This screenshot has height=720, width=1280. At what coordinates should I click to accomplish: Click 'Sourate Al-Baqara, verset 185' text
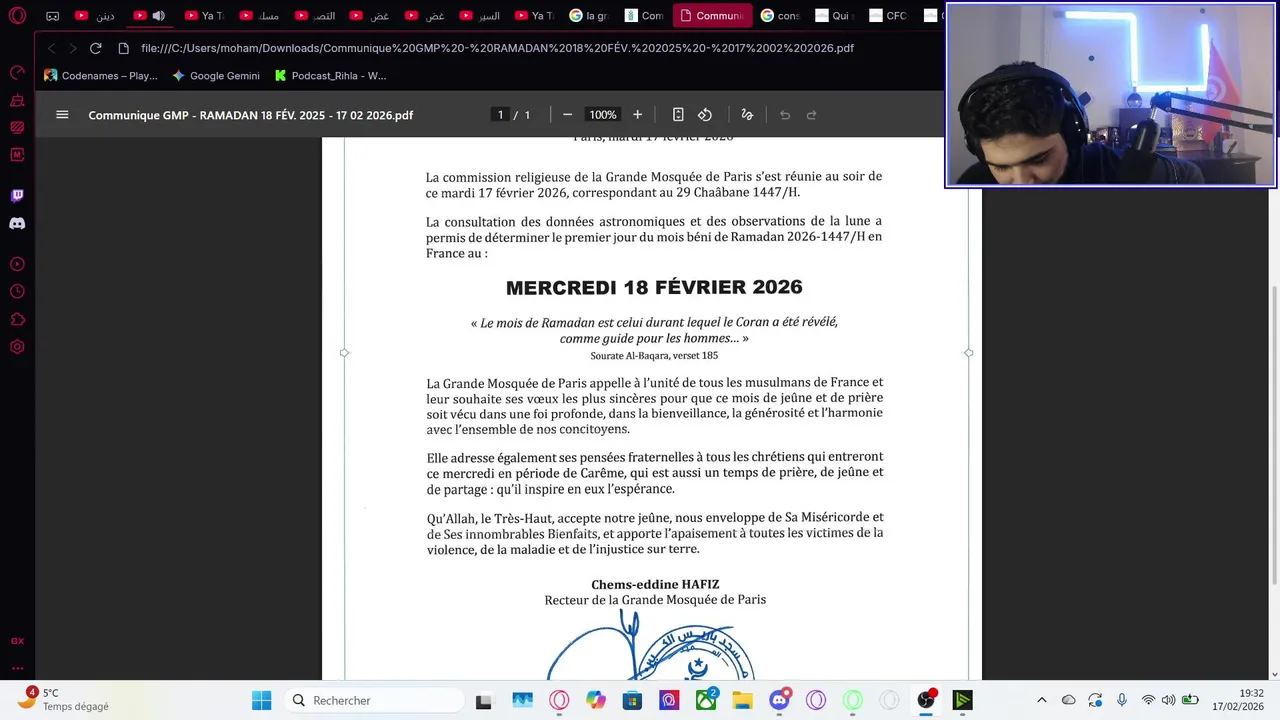tap(654, 355)
